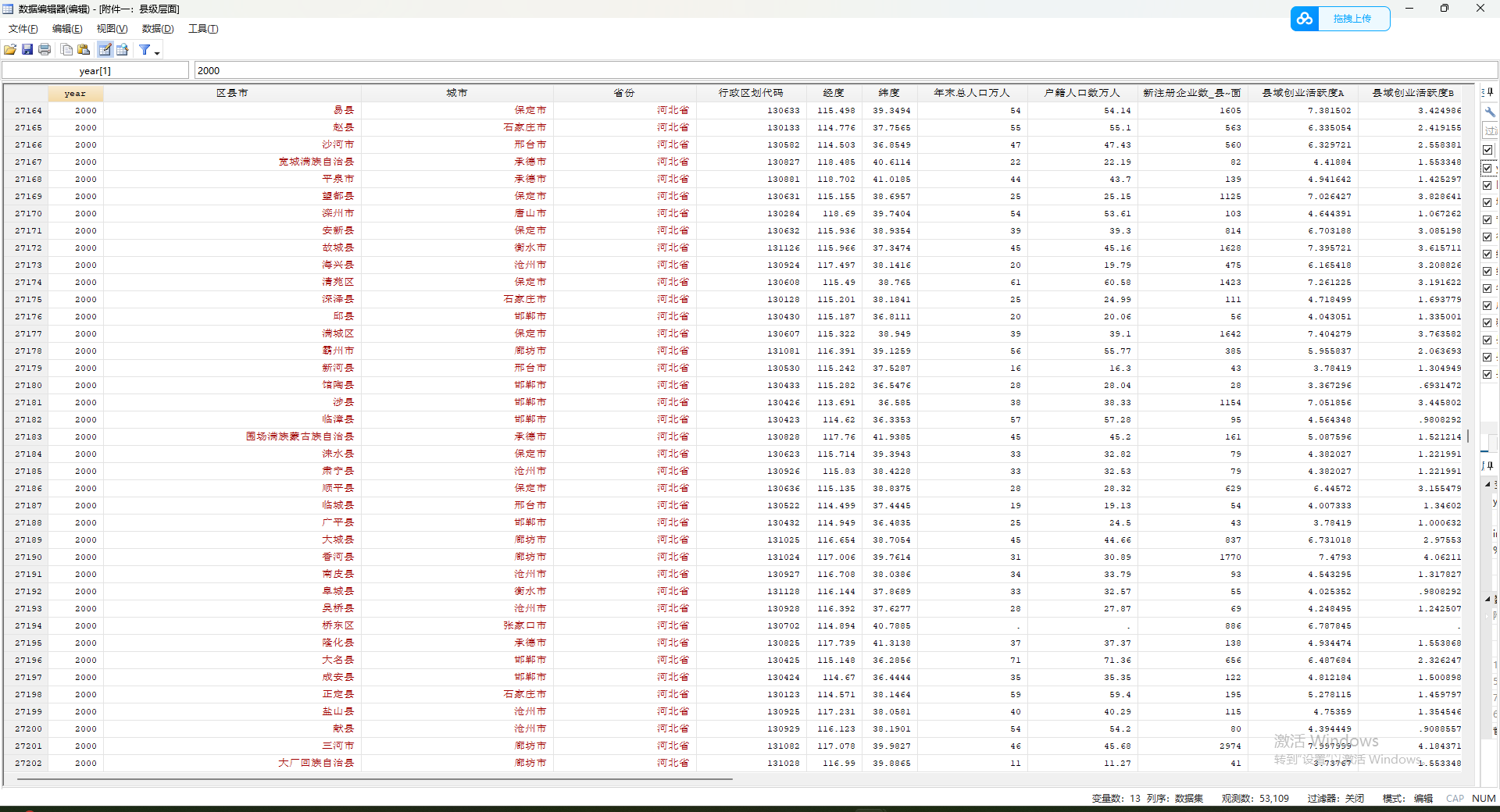Open the 编辑(E) menu
This screenshot has height=812, width=1500.
point(67,29)
